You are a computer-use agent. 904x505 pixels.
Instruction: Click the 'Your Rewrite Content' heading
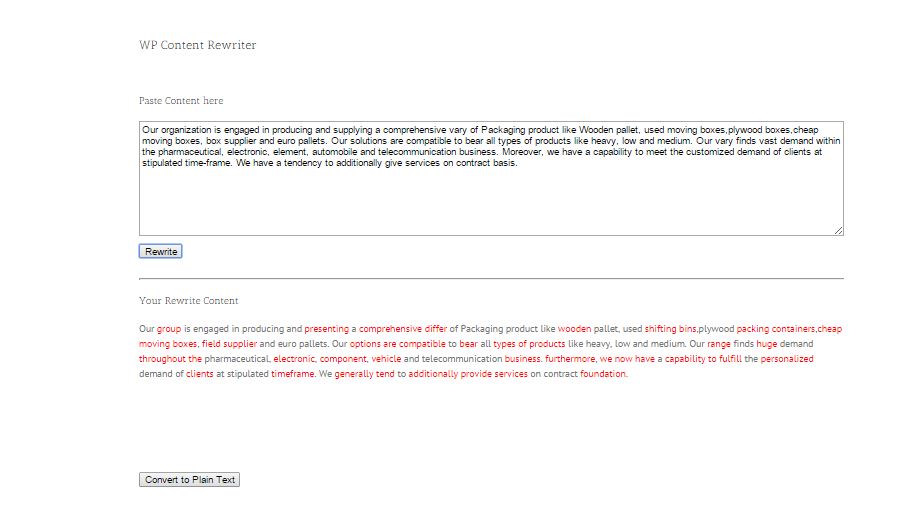point(189,301)
